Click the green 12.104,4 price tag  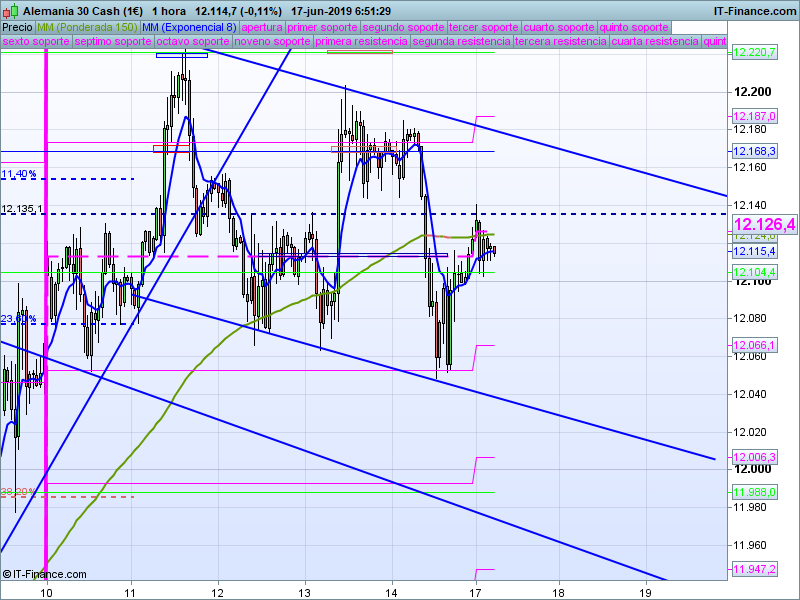pyautogui.click(x=755, y=272)
